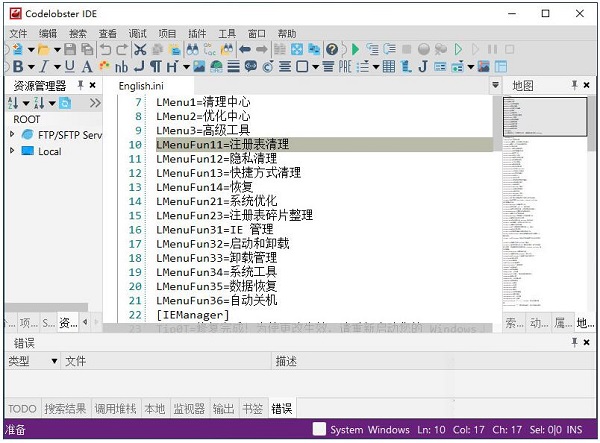Click the nb non-breaking space icon

pyautogui.click(x=122, y=67)
